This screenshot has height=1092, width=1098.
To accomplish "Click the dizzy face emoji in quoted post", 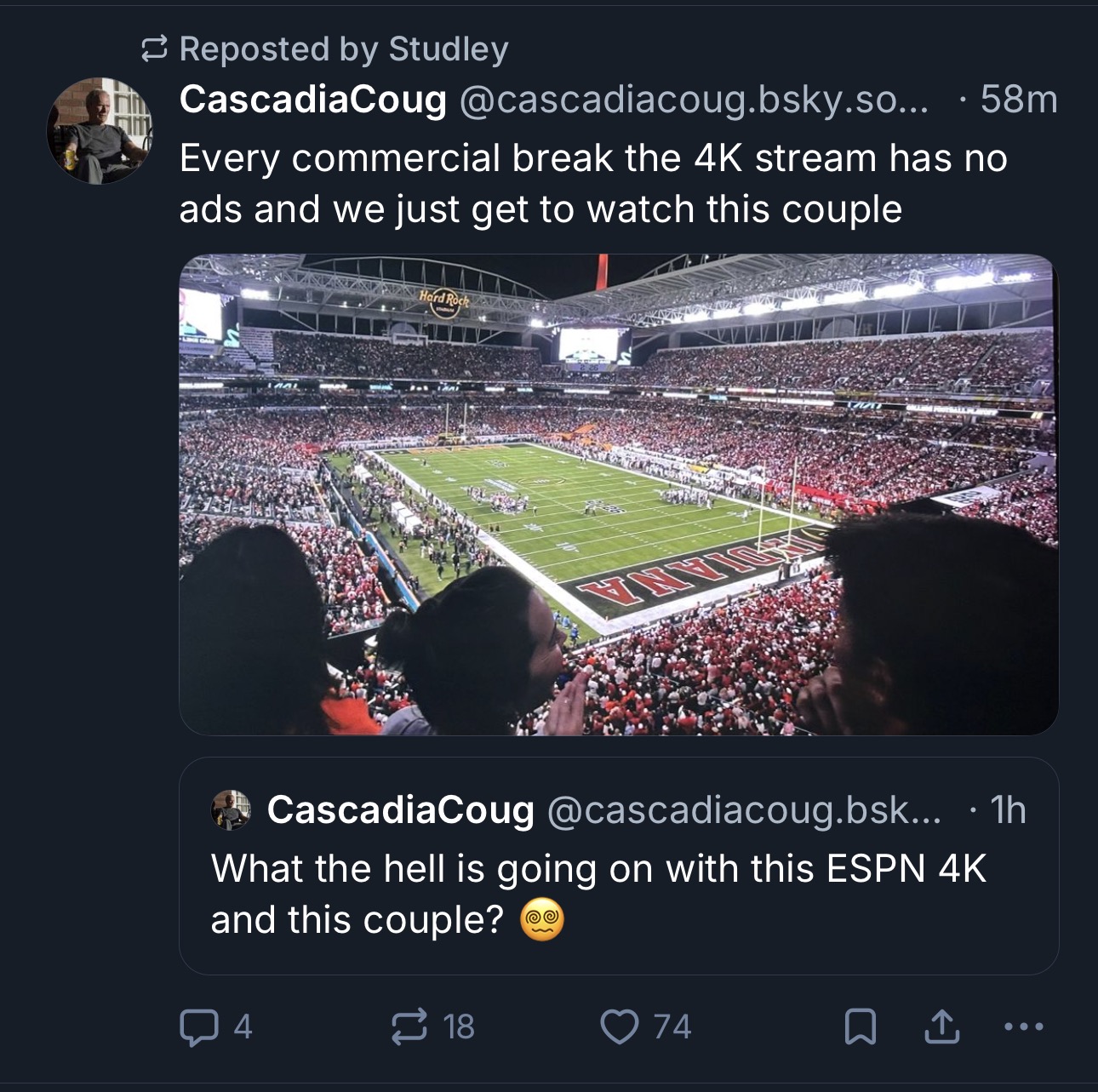I will click(542, 921).
